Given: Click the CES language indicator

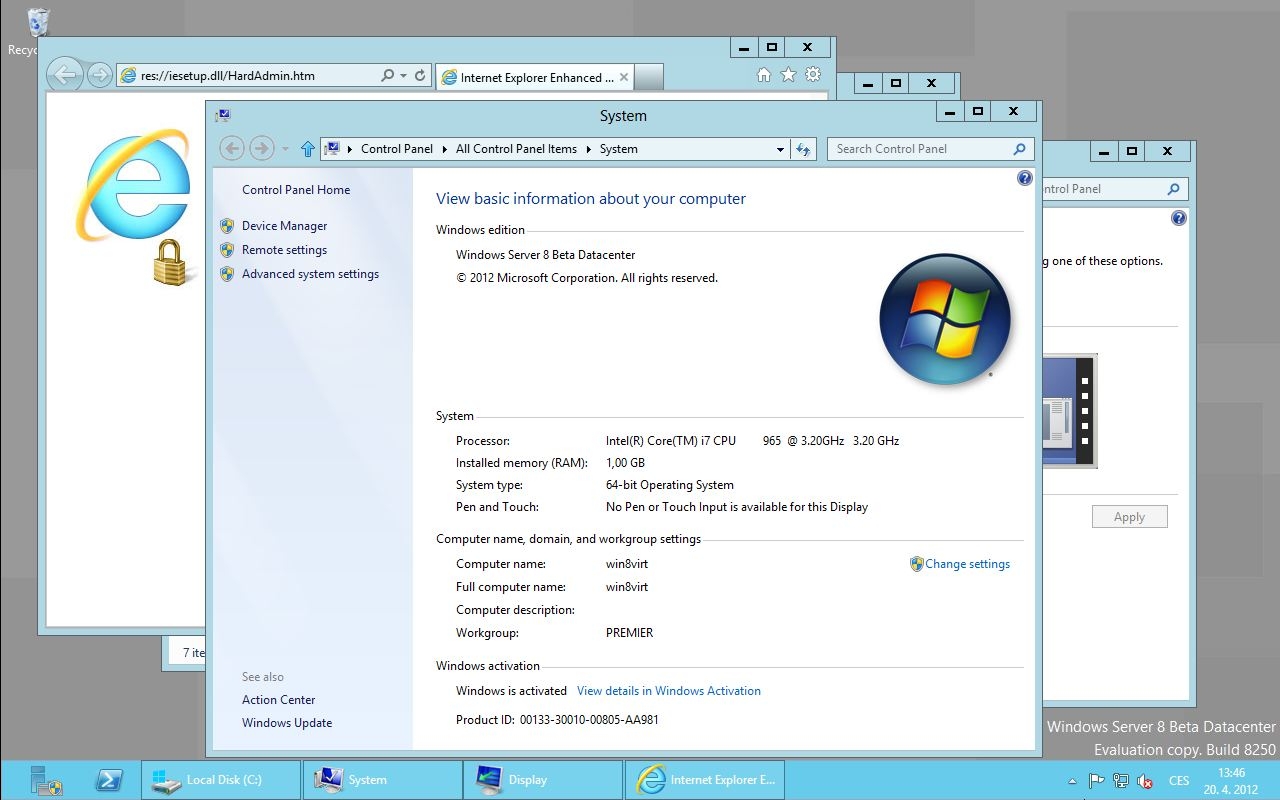Looking at the screenshot, I should point(1179,781).
